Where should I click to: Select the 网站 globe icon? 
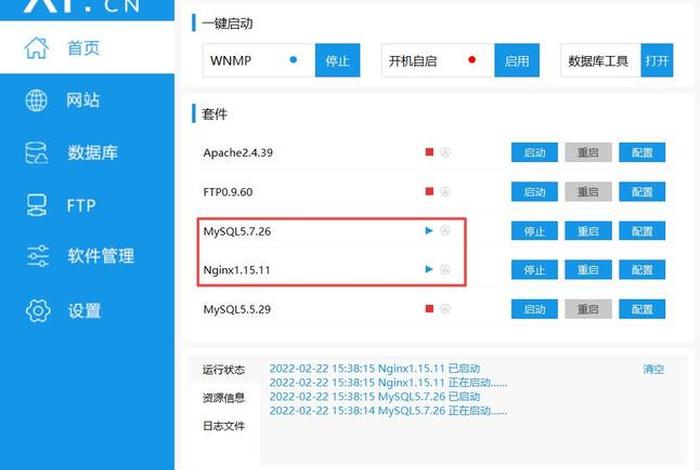point(36,100)
